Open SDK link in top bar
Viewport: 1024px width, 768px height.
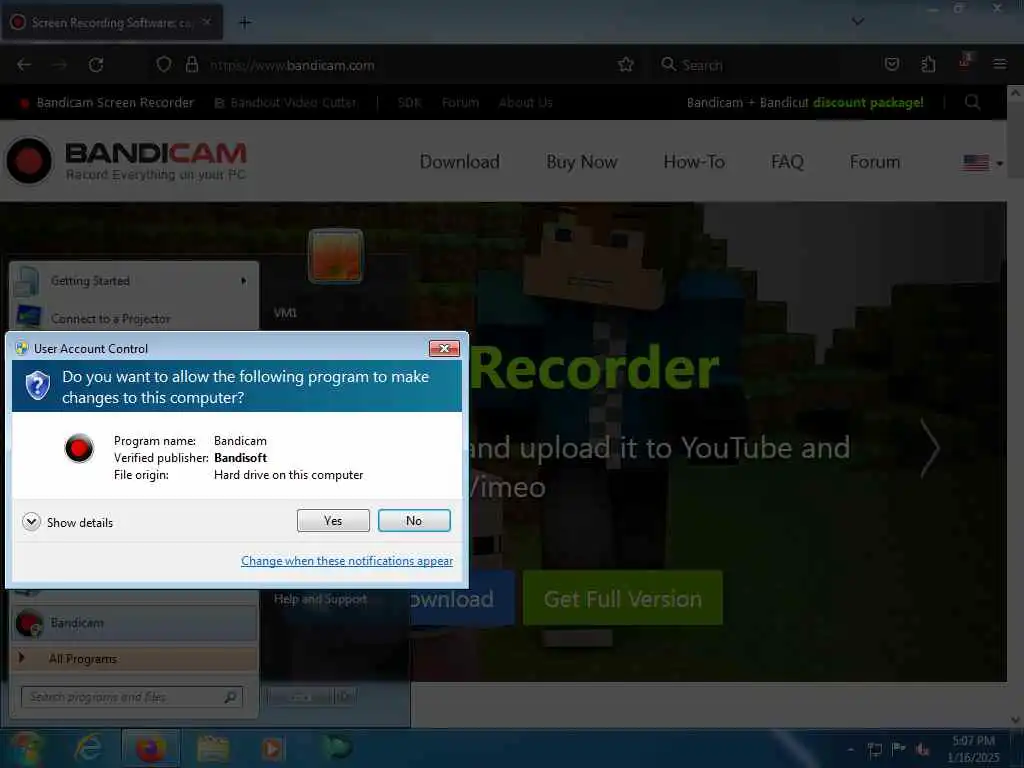coord(409,103)
